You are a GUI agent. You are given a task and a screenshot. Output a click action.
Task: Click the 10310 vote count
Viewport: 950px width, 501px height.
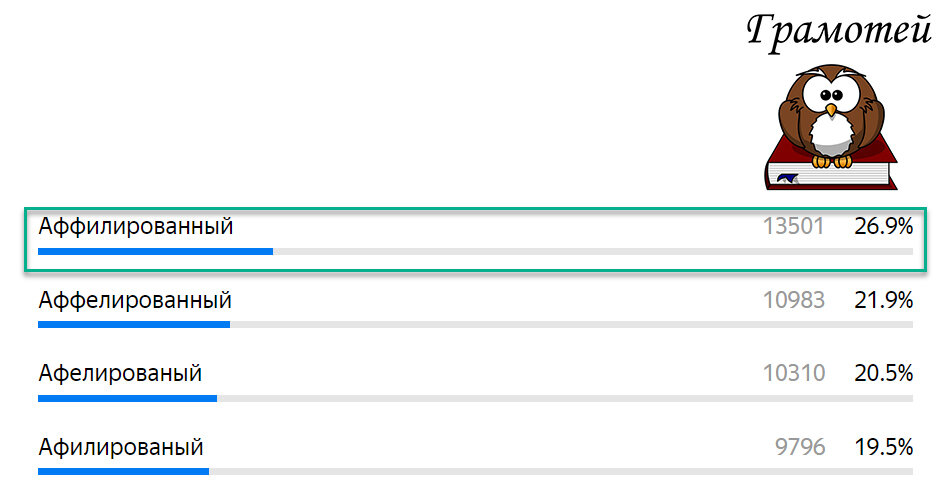[x=793, y=373]
